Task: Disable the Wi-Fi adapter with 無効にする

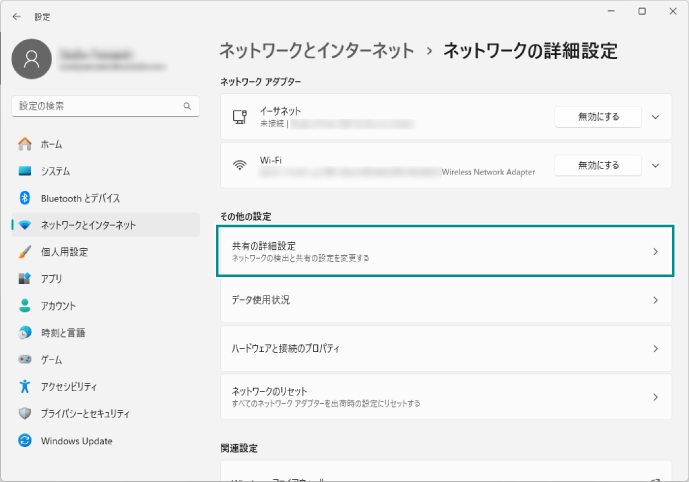Action: (598, 165)
